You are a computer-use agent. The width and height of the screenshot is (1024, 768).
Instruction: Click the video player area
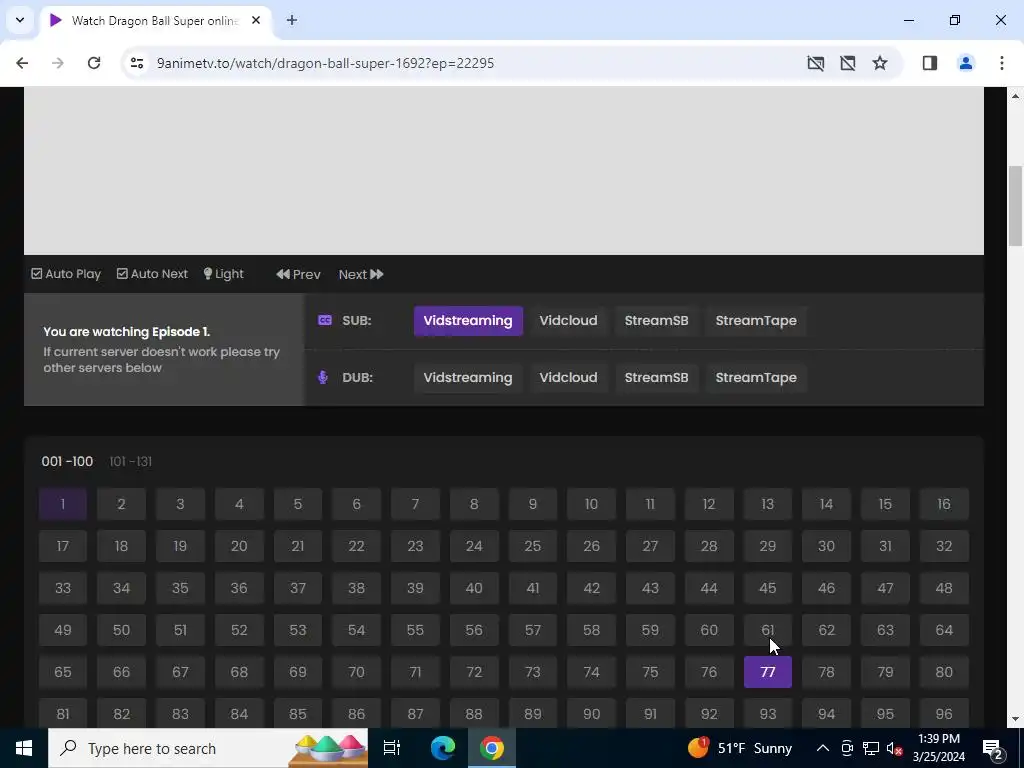pyautogui.click(x=504, y=171)
